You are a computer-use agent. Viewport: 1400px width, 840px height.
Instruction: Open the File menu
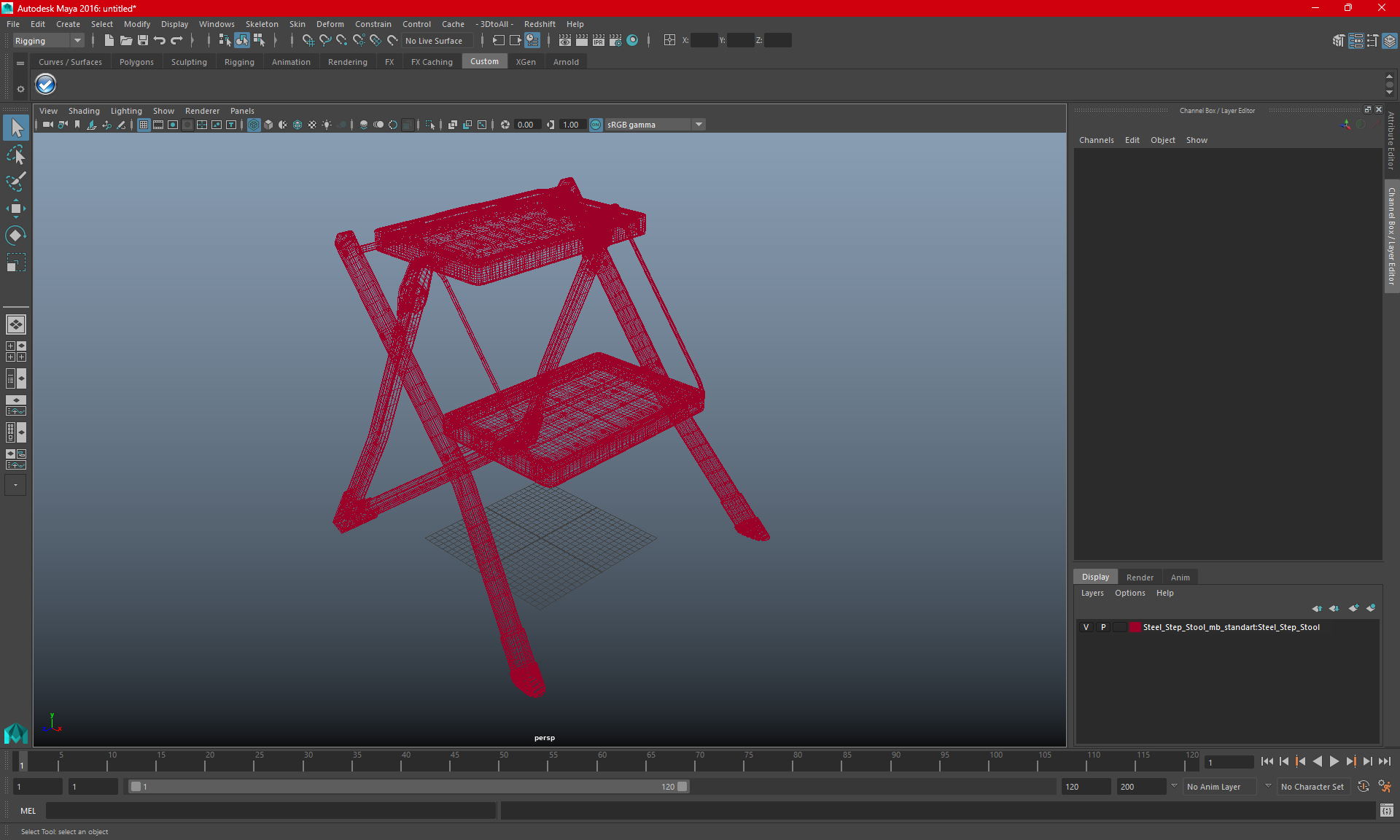click(x=13, y=24)
